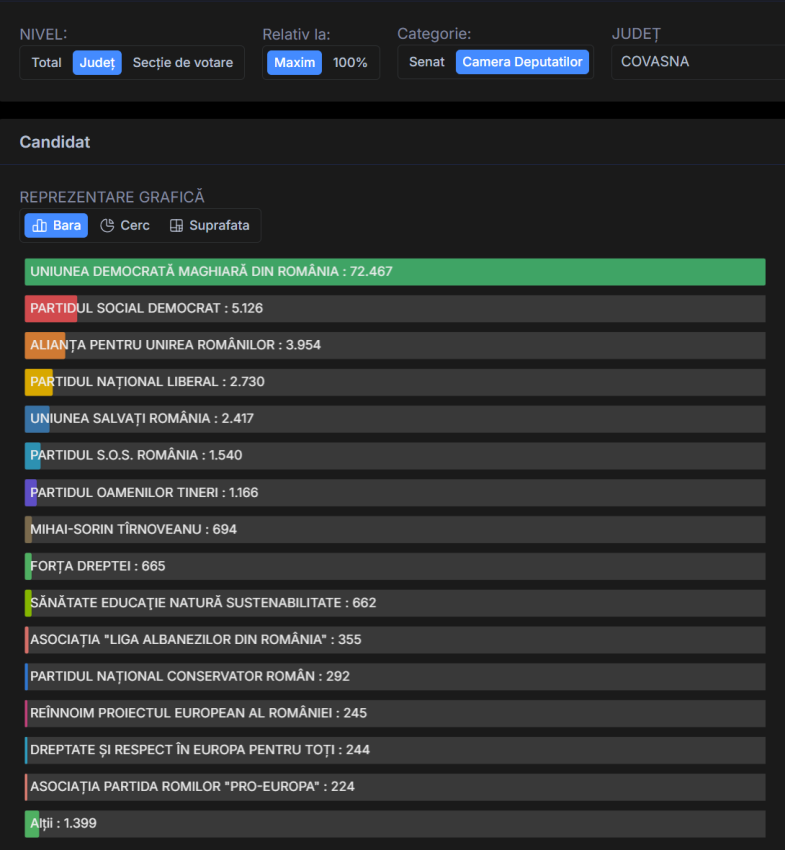Image resolution: width=785 pixels, height=850 pixels.
Task: Select Dreptate și Respect în Europa row
Action: [x=395, y=750]
